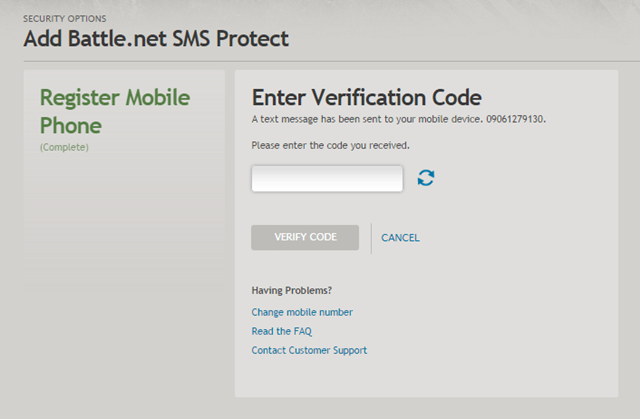Focus the verification code input field
This screenshot has height=419, width=640.
click(327, 178)
